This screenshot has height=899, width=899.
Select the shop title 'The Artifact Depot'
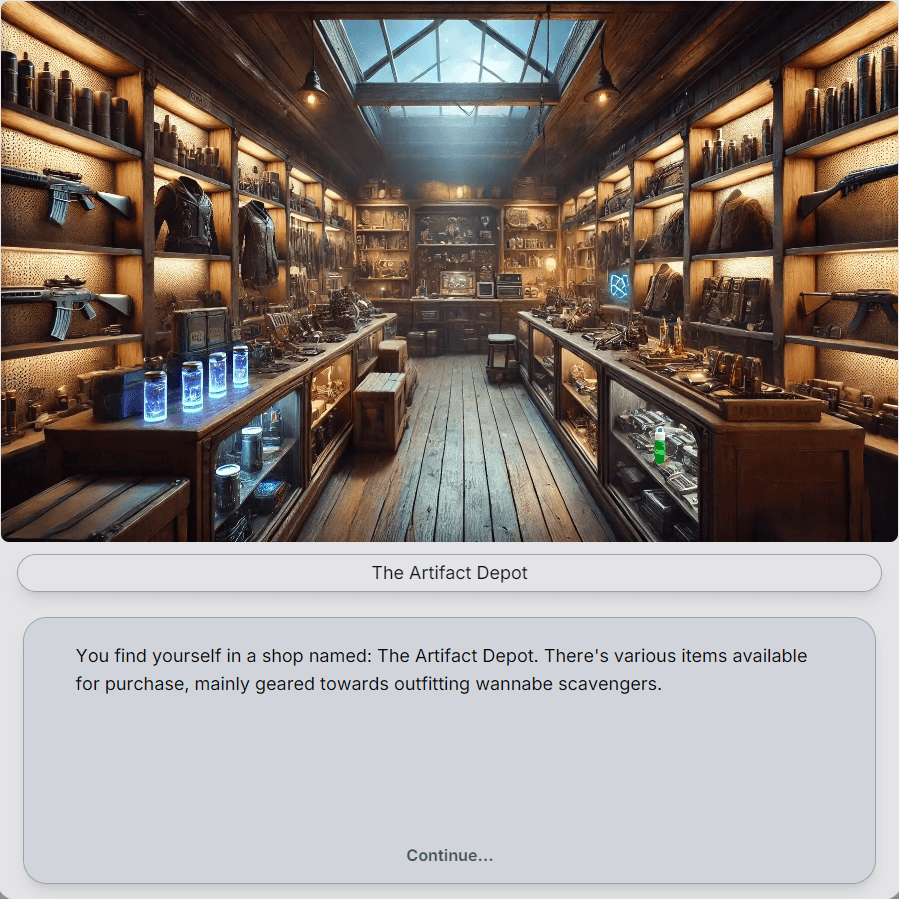tap(448, 572)
